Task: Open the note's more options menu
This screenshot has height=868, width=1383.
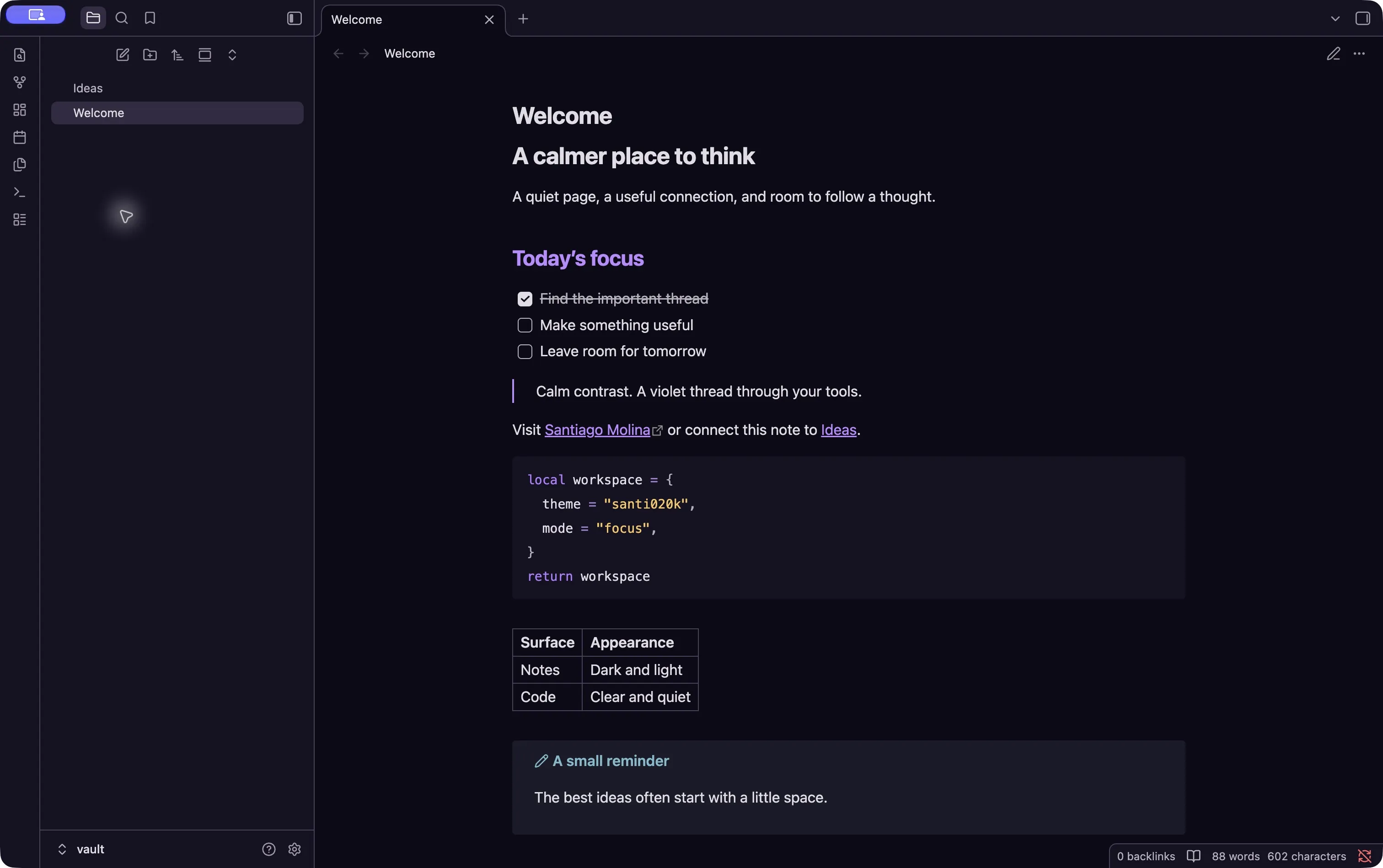Action: tap(1359, 54)
